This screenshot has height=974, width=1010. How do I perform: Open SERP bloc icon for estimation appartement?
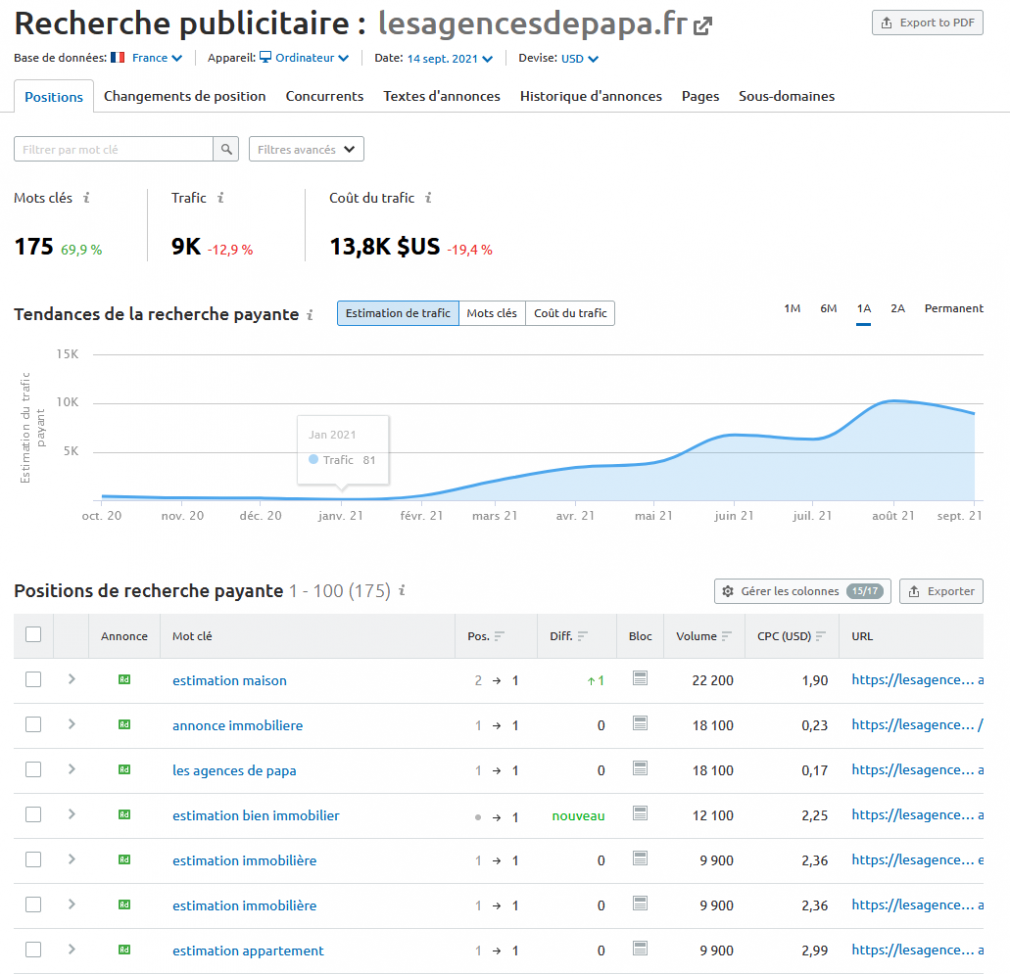pos(640,949)
